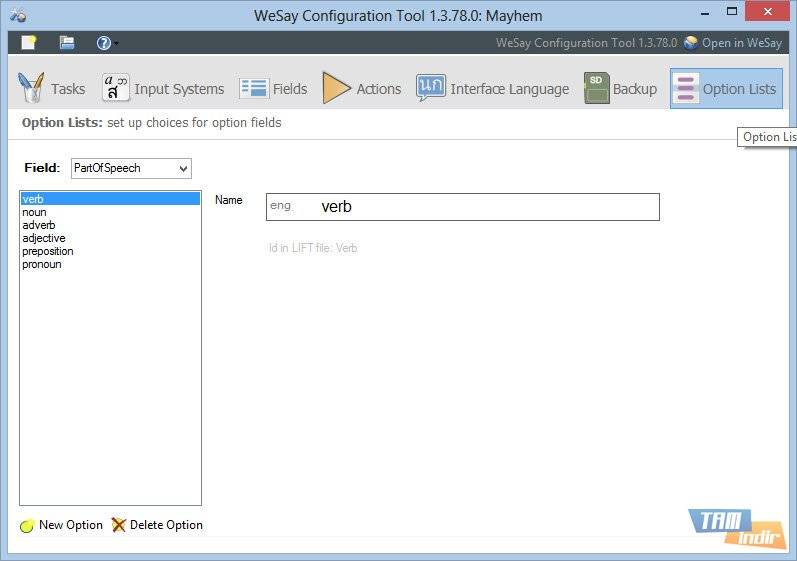
Task: Switch to the Tasks tab
Action: coord(52,89)
